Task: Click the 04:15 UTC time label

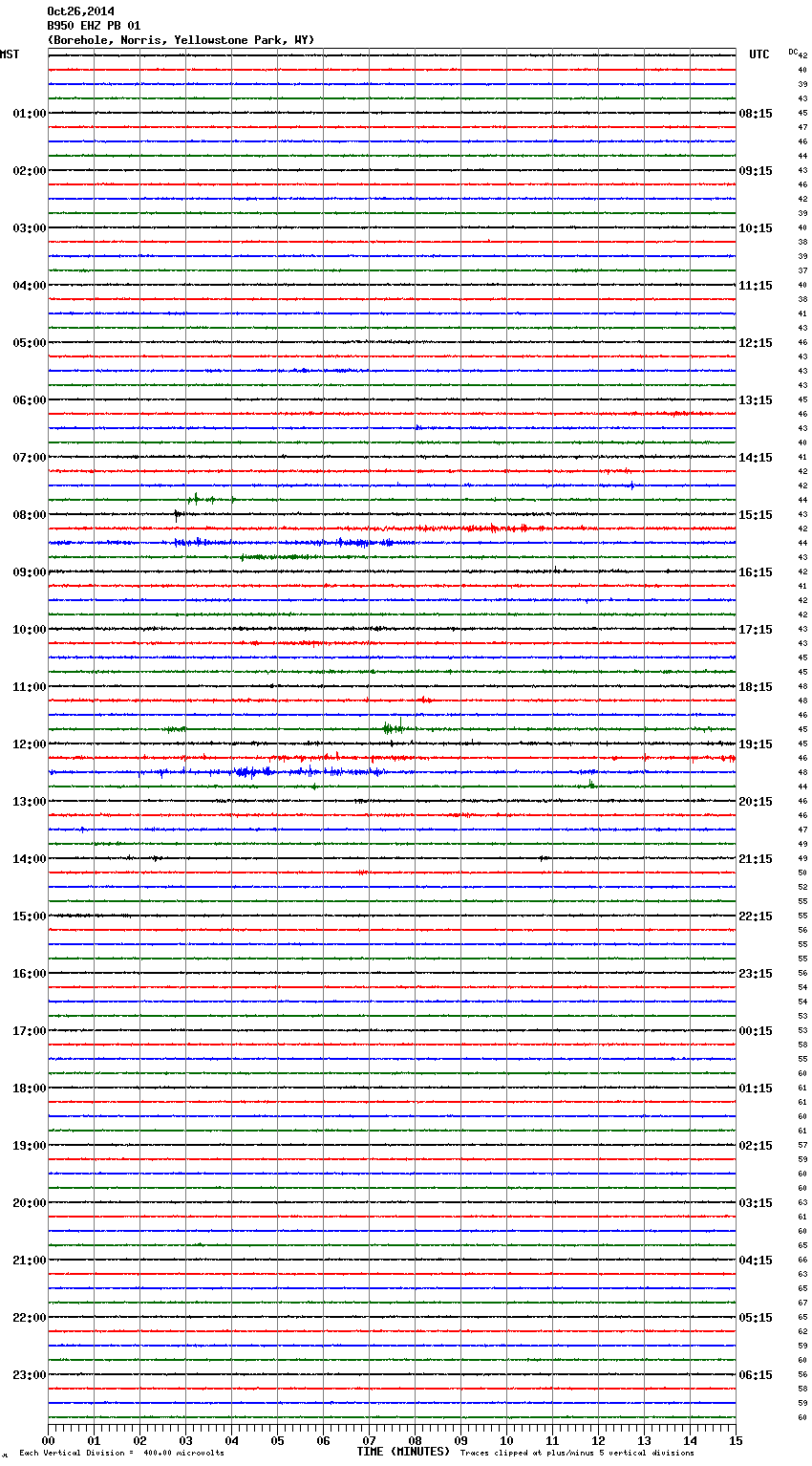Action: click(x=756, y=1261)
